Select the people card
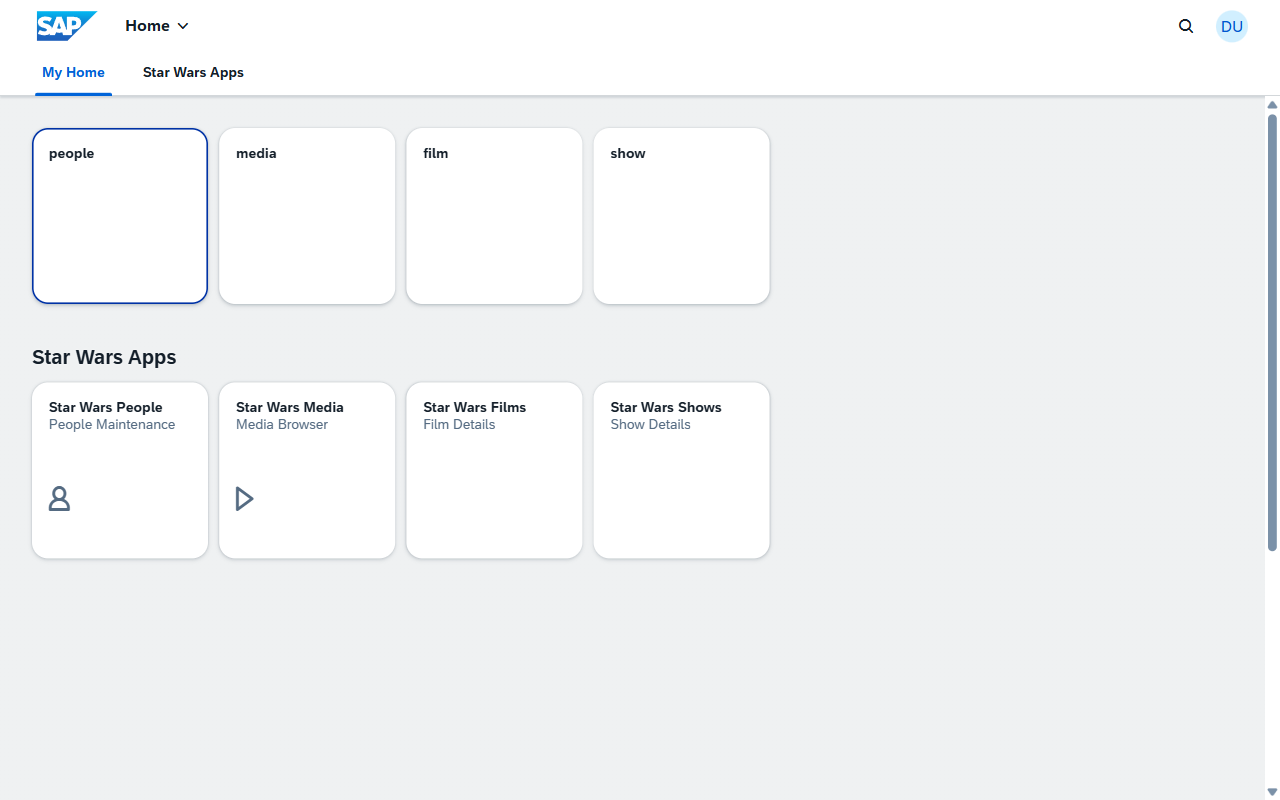1280x800 pixels. pyautogui.click(x=120, y=216)
